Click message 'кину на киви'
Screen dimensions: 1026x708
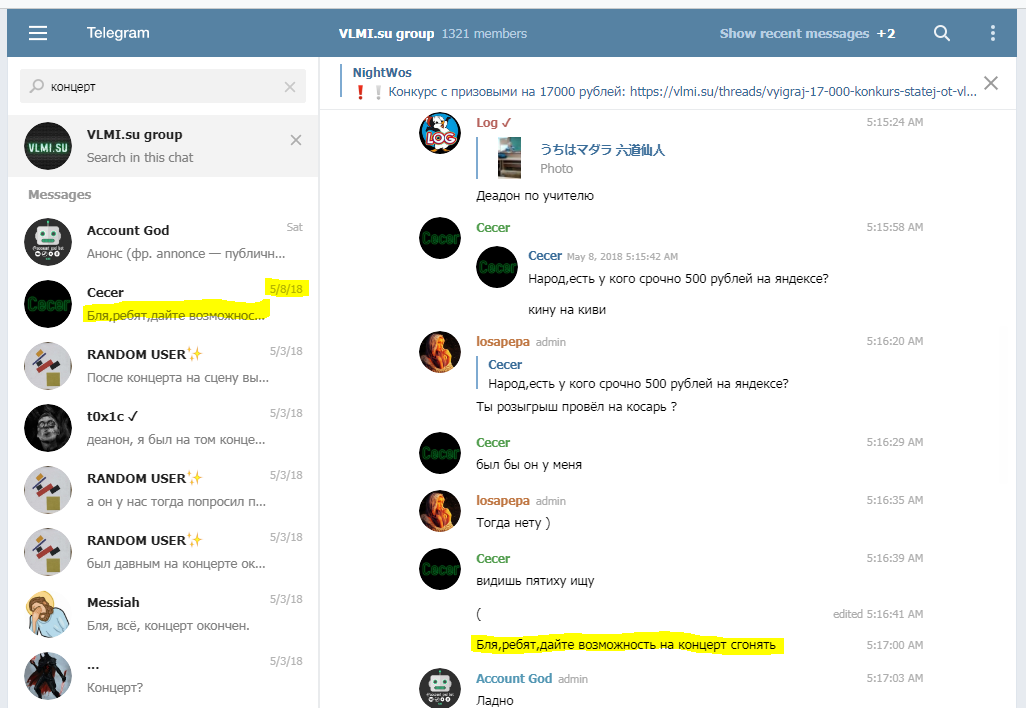tap(567, 310)
